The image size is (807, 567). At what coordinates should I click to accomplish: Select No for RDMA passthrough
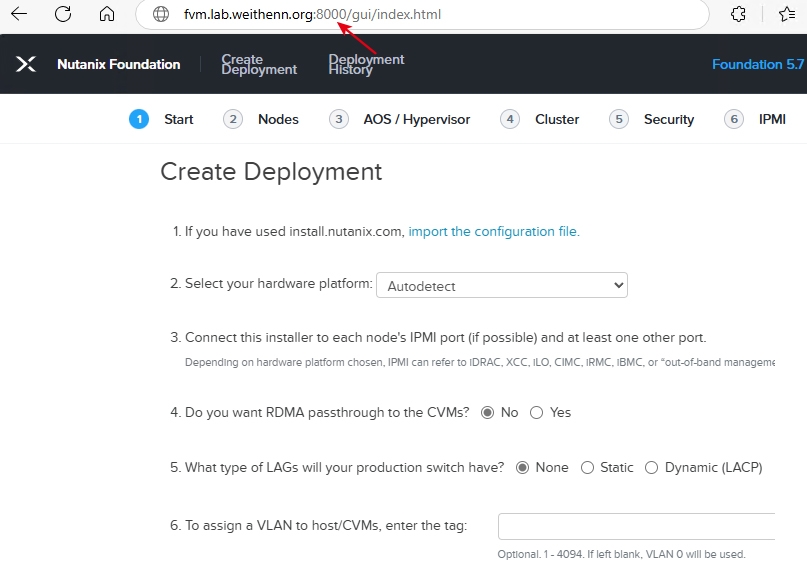click(487, 413)
